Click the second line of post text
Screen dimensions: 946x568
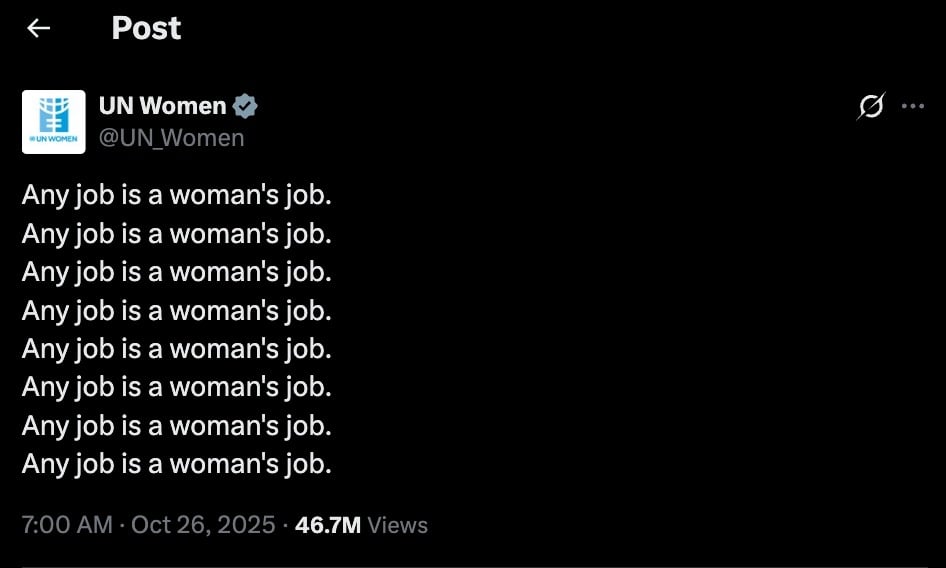point(176,233)
